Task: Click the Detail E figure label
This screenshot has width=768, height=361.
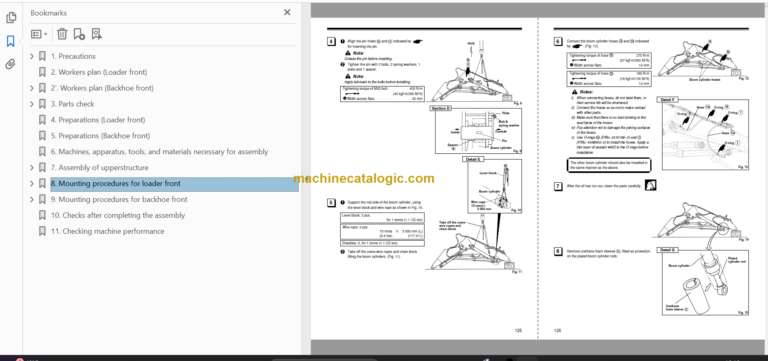Action: click(473, 159)
